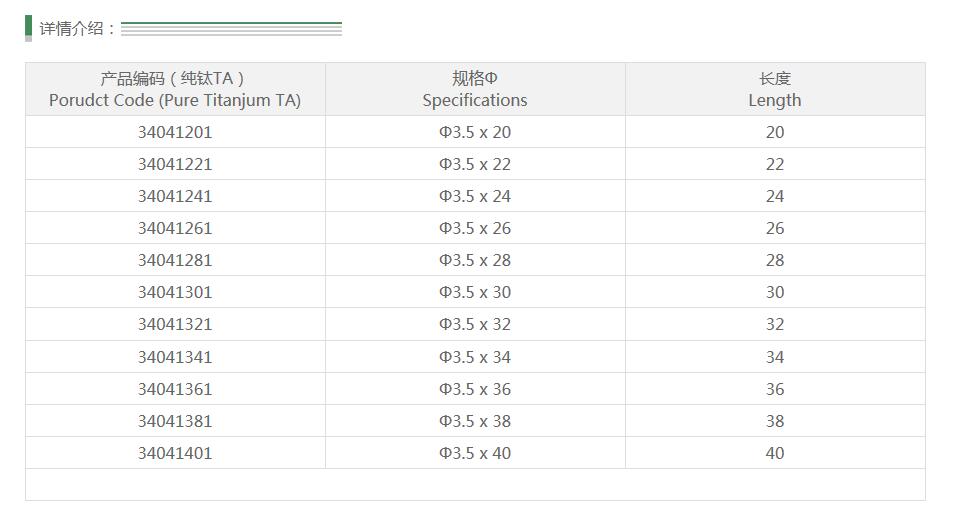Click product code 34041261
The width and height of the screenshot is (980, 519).
pyautogui.click(x=175, y=228)
